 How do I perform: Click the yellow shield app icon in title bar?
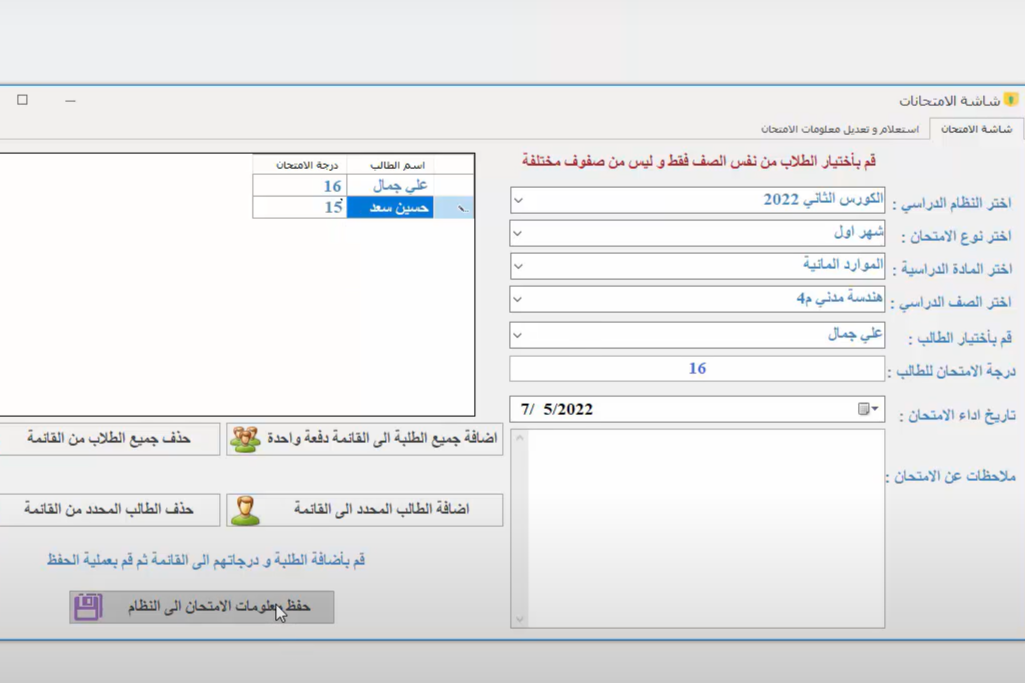(x=1011, y=100)
